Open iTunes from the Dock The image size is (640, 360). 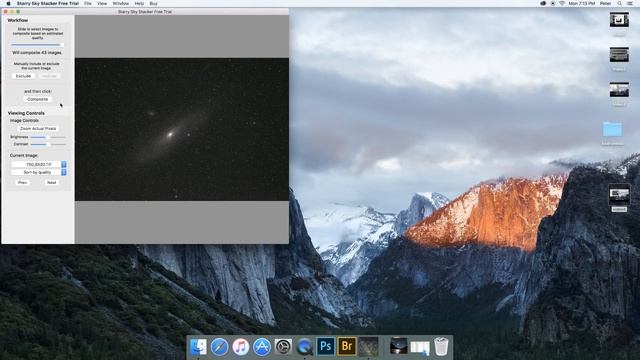click(x=241, y=347)
